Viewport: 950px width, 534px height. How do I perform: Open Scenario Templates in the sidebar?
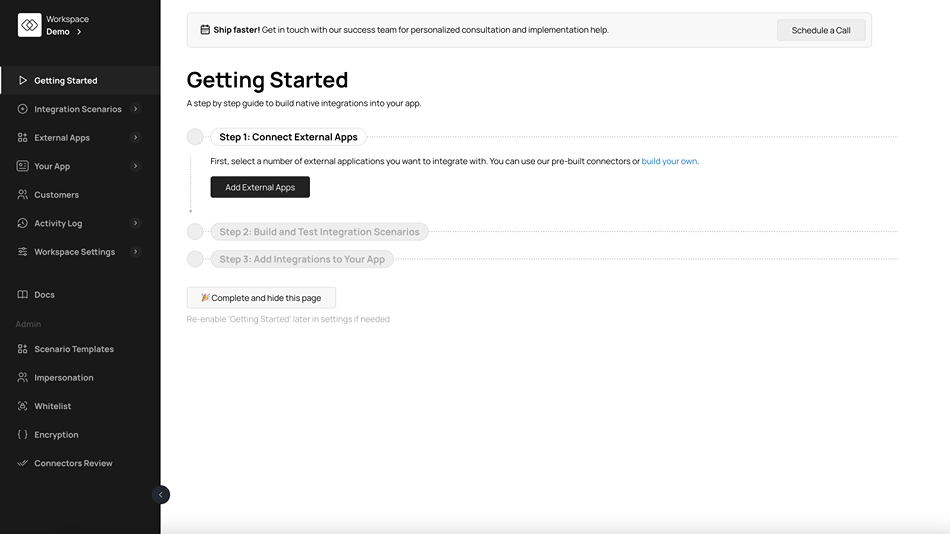(x=74, y=350)
